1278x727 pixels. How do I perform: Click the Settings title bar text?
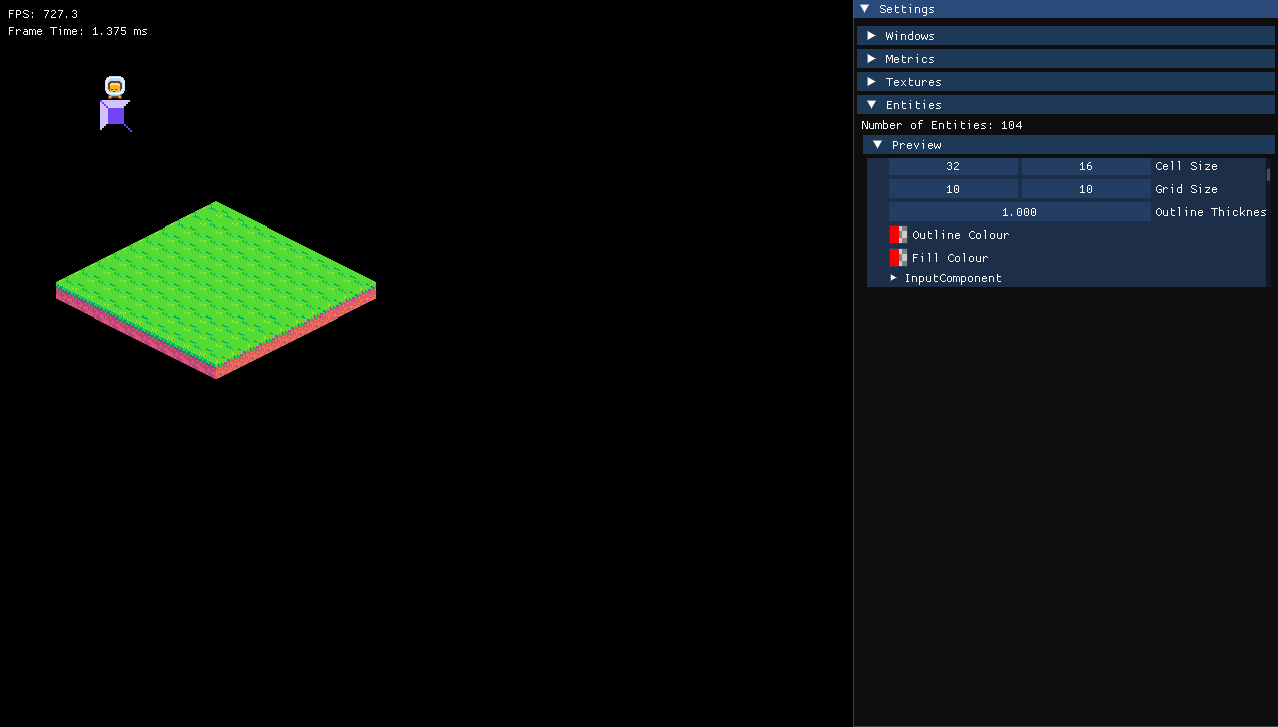[x=907, y=9]
